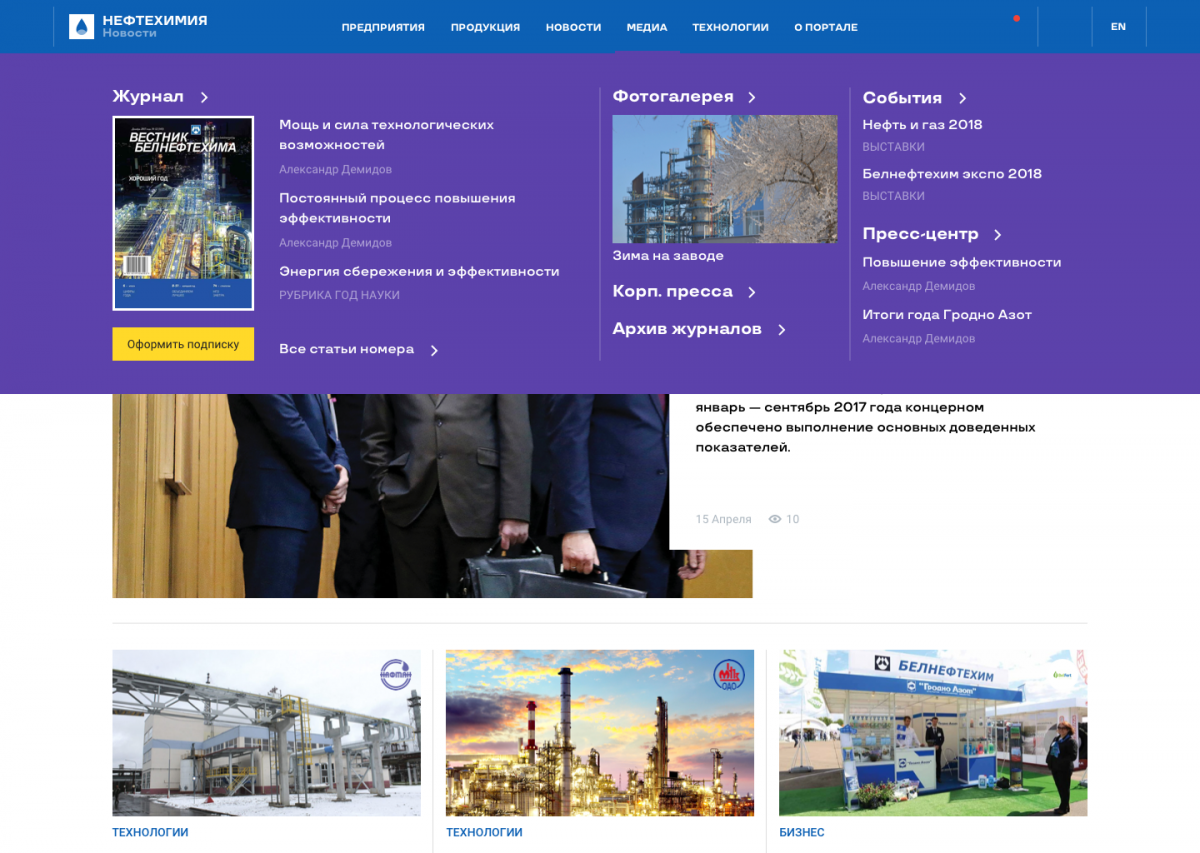Switch the site language to EN
Viewport: 1200px width, 853px height.
pyautogui.click(x=1118, y=27)
